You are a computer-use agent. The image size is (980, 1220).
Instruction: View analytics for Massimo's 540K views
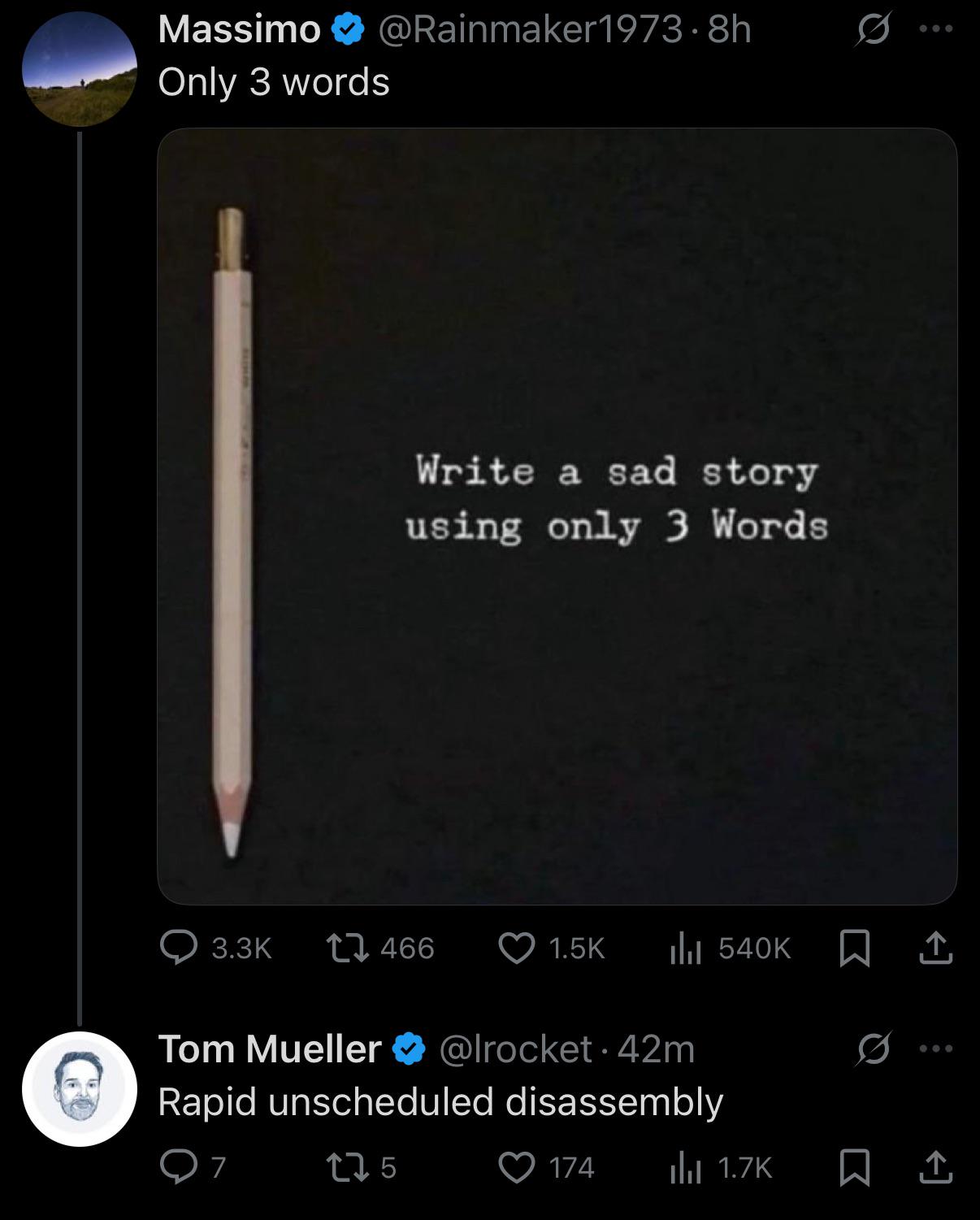tap(685, 948)
